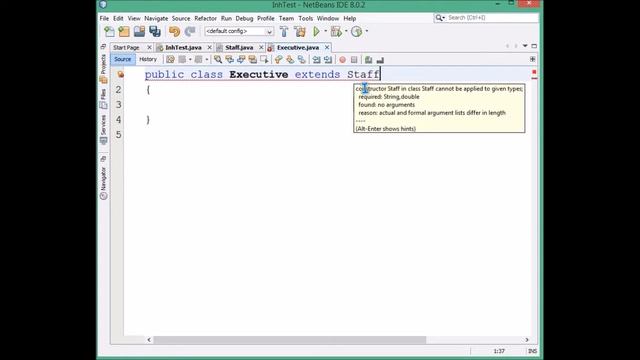
Task: Open the Projects side panel
Action: pos(103,69)
